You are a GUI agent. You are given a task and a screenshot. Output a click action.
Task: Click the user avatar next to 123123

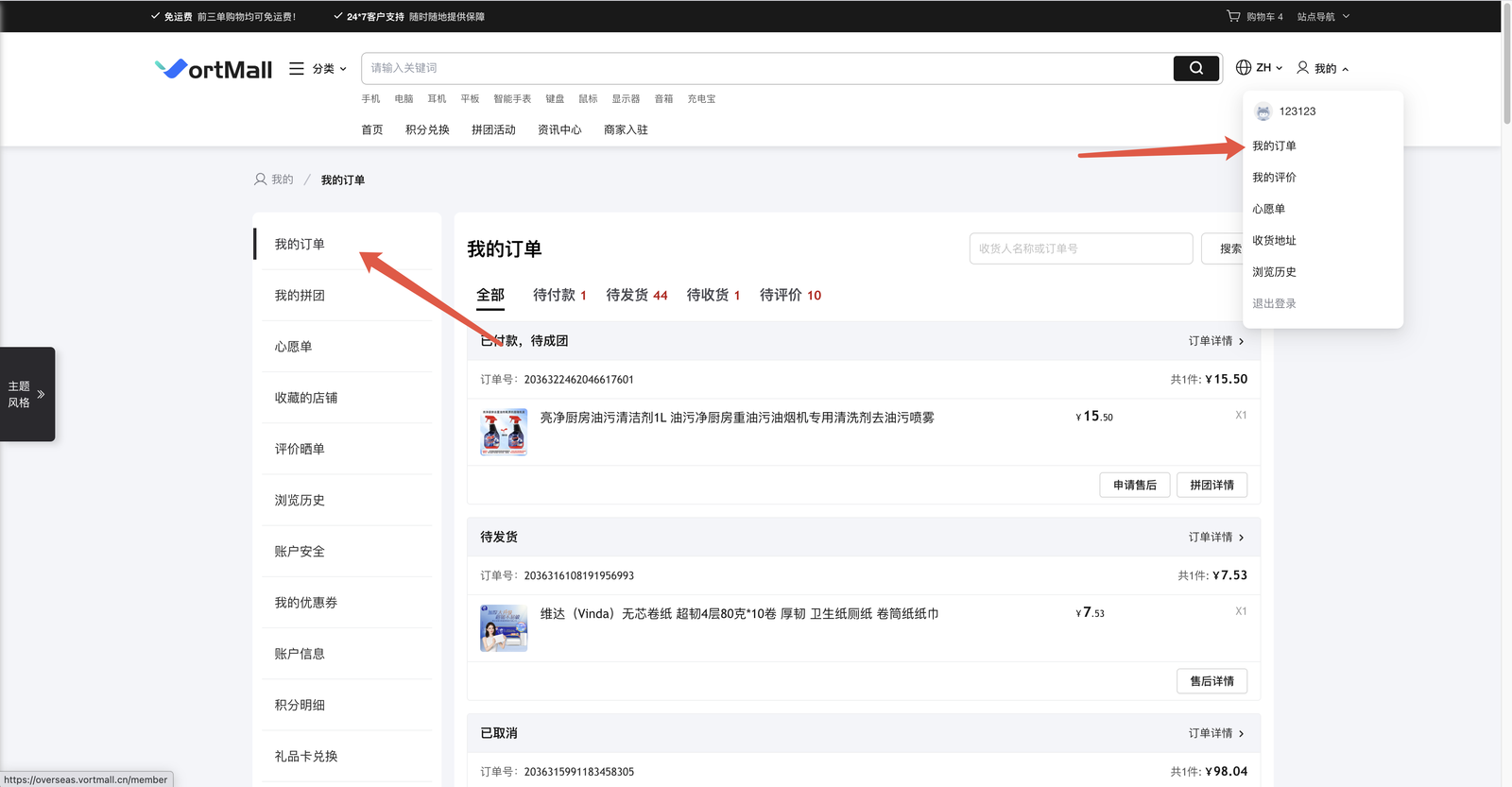click(1263, 111)
